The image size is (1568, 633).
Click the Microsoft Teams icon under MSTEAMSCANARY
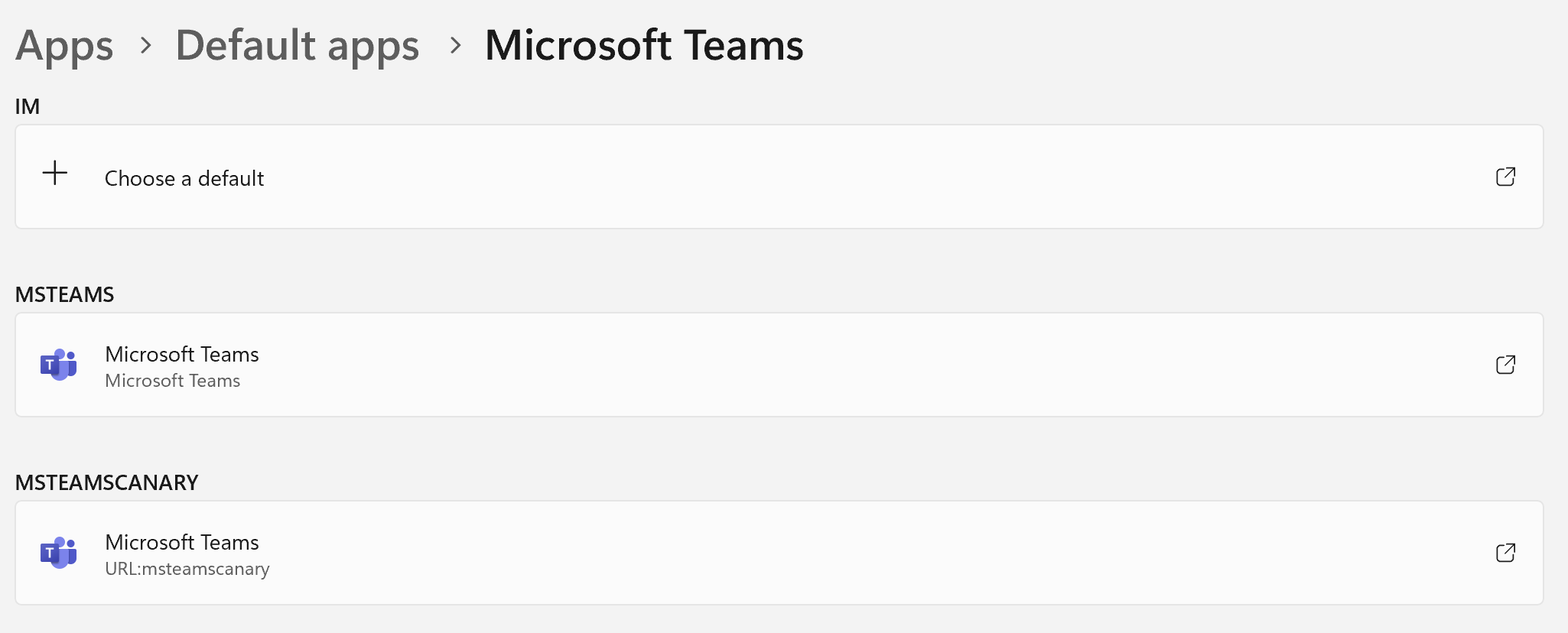click(58, 553)
